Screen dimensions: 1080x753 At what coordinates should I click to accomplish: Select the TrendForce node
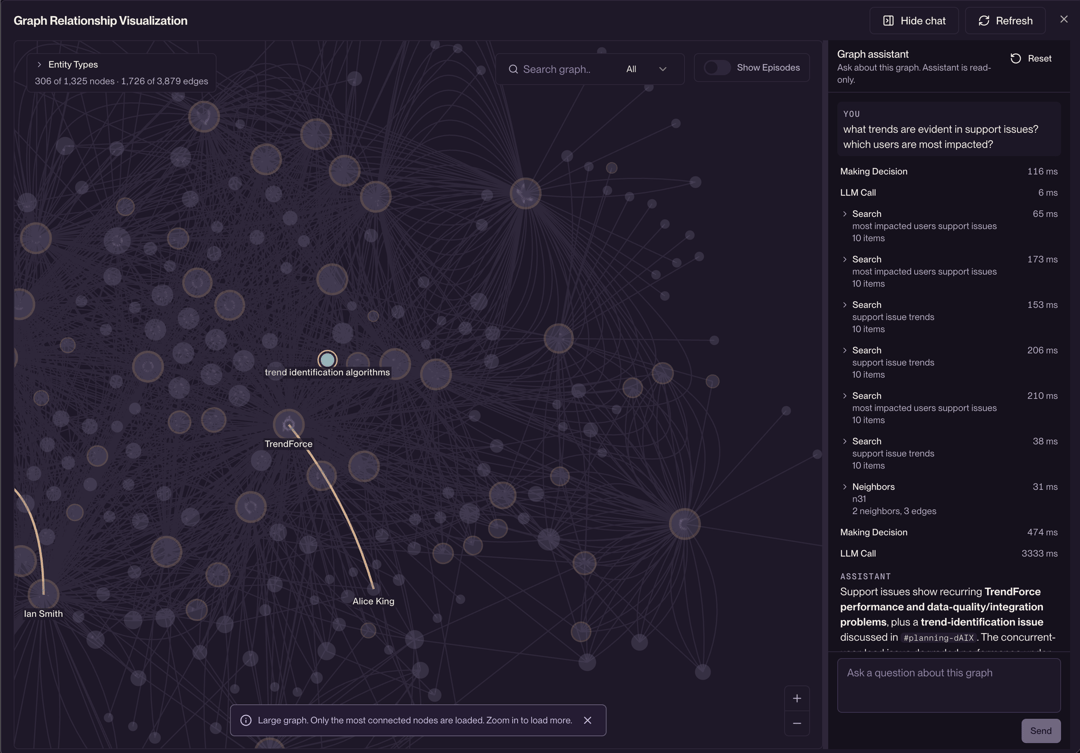[289, 424]
